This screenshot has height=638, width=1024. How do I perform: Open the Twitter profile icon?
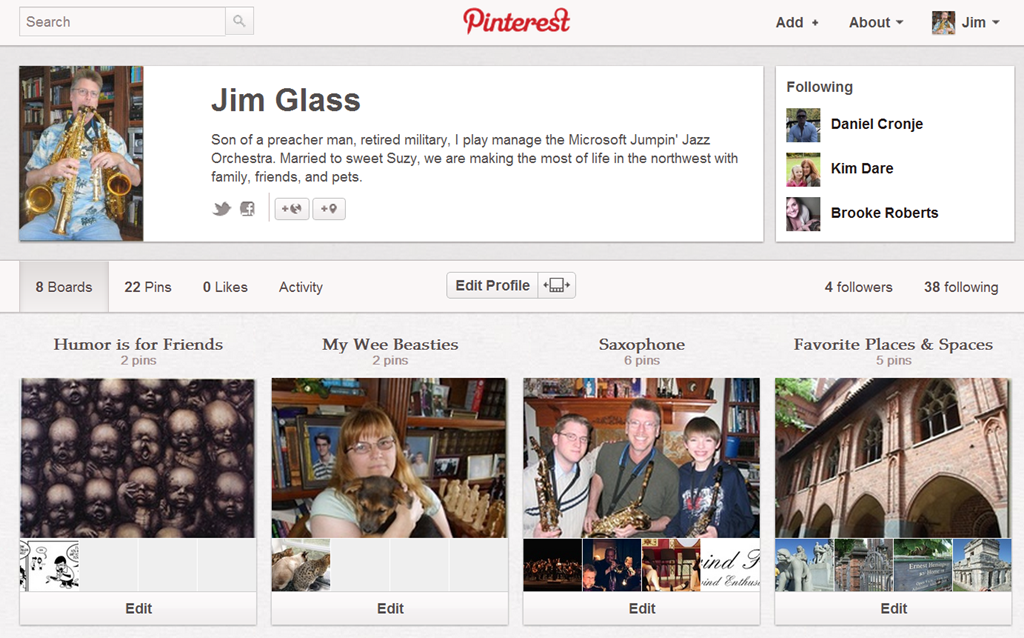(222, 209)
